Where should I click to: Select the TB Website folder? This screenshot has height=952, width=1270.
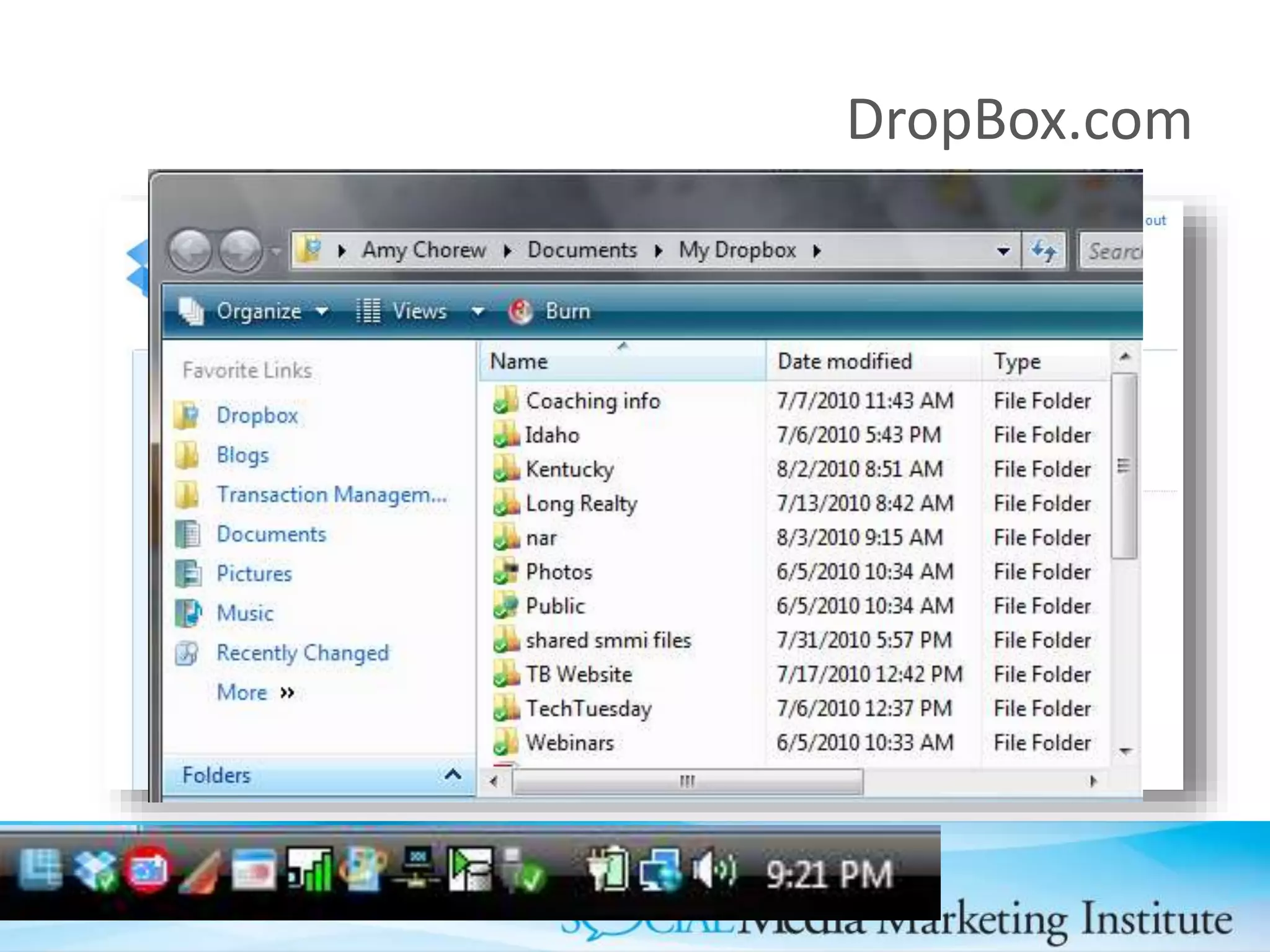coord(579,674)
